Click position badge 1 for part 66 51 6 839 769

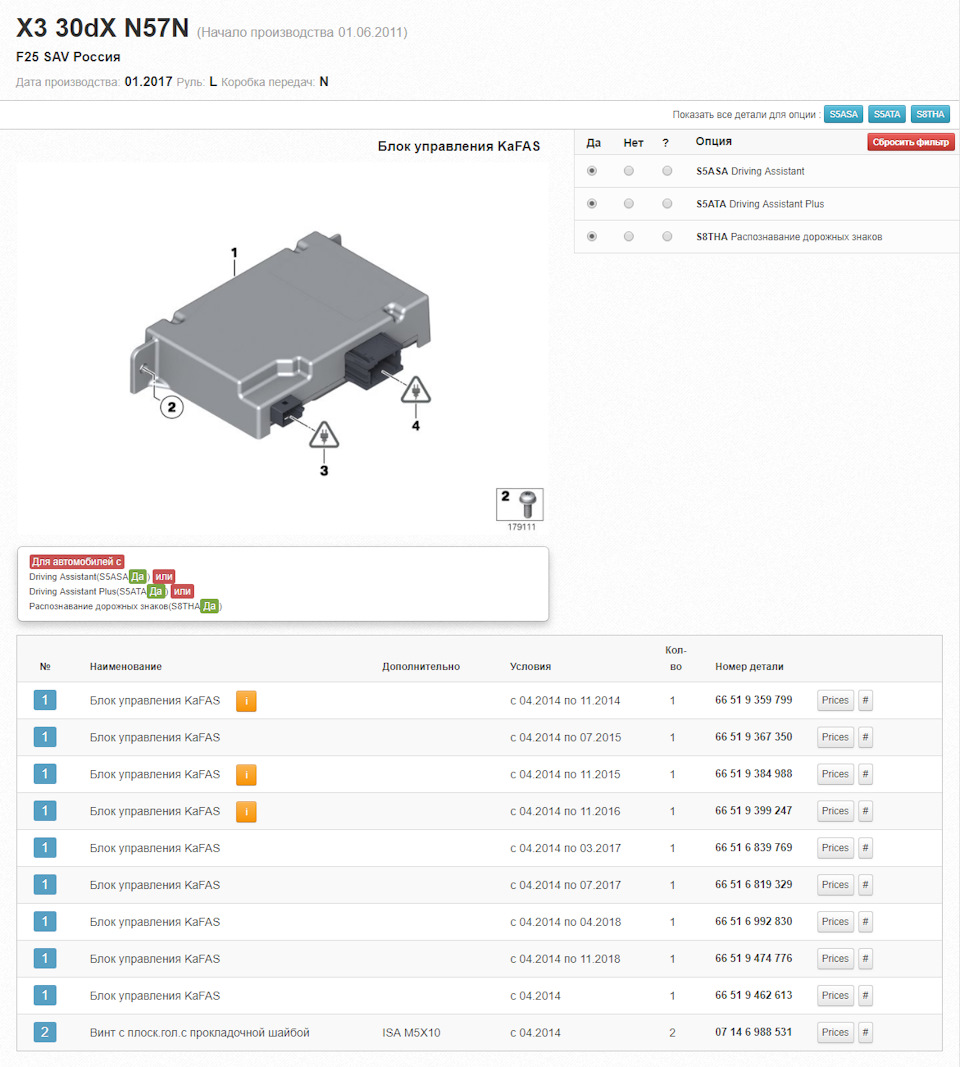45,848
